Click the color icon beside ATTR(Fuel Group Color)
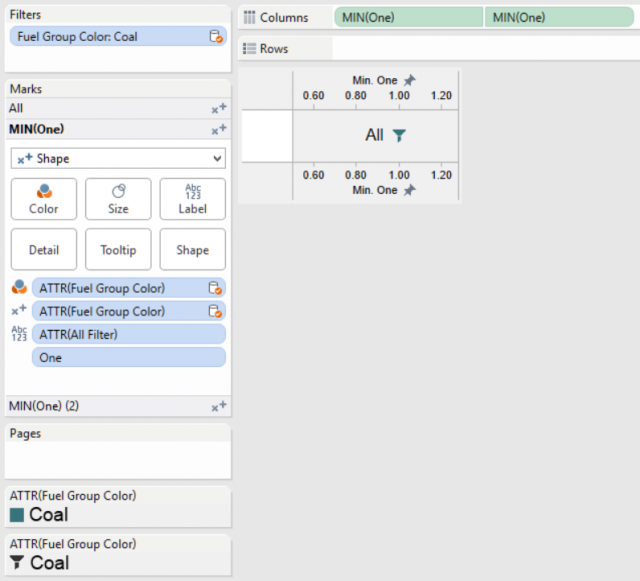640x581 pixels. (x=19, y=288)
